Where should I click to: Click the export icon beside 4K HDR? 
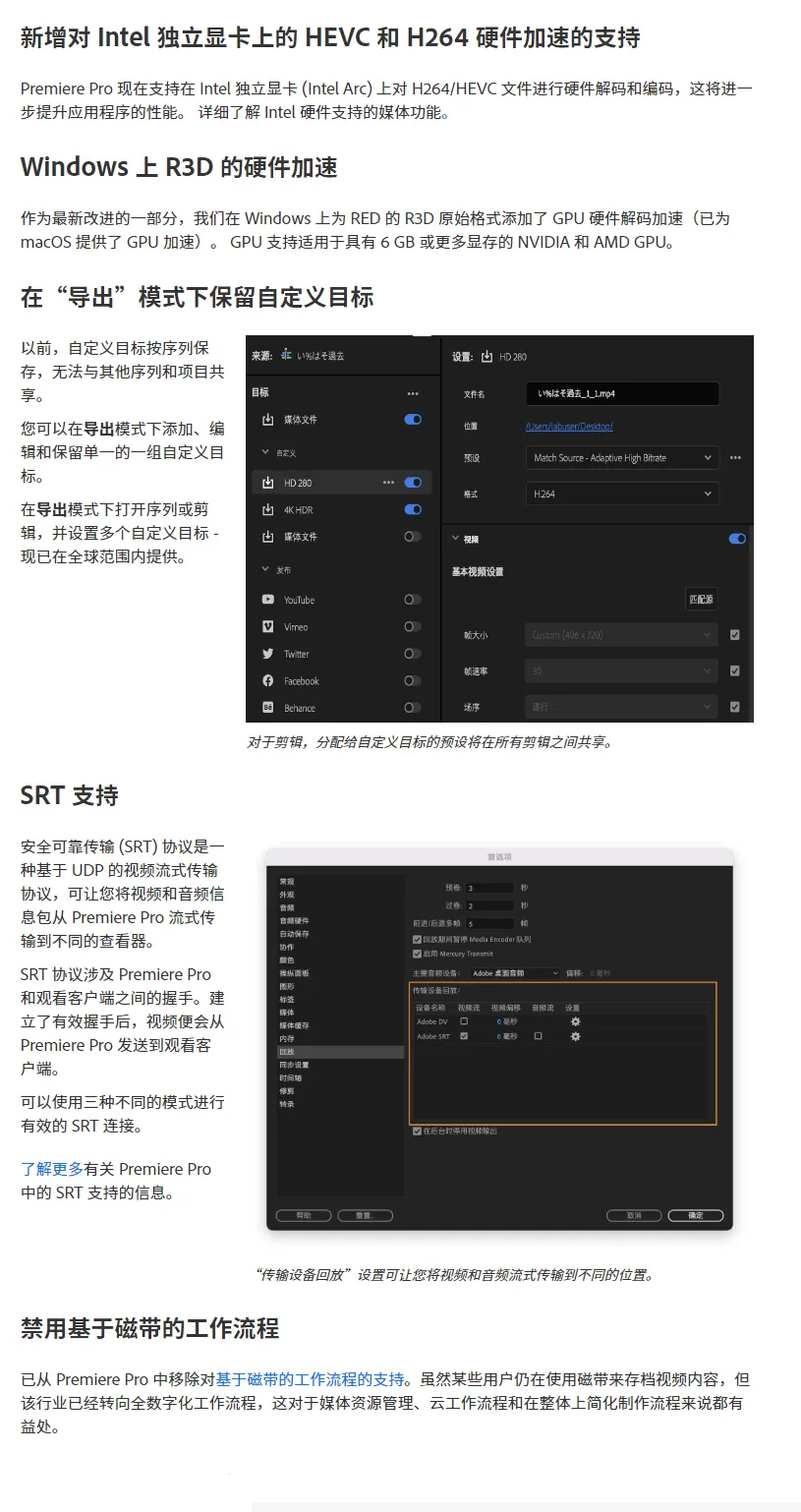267,509
